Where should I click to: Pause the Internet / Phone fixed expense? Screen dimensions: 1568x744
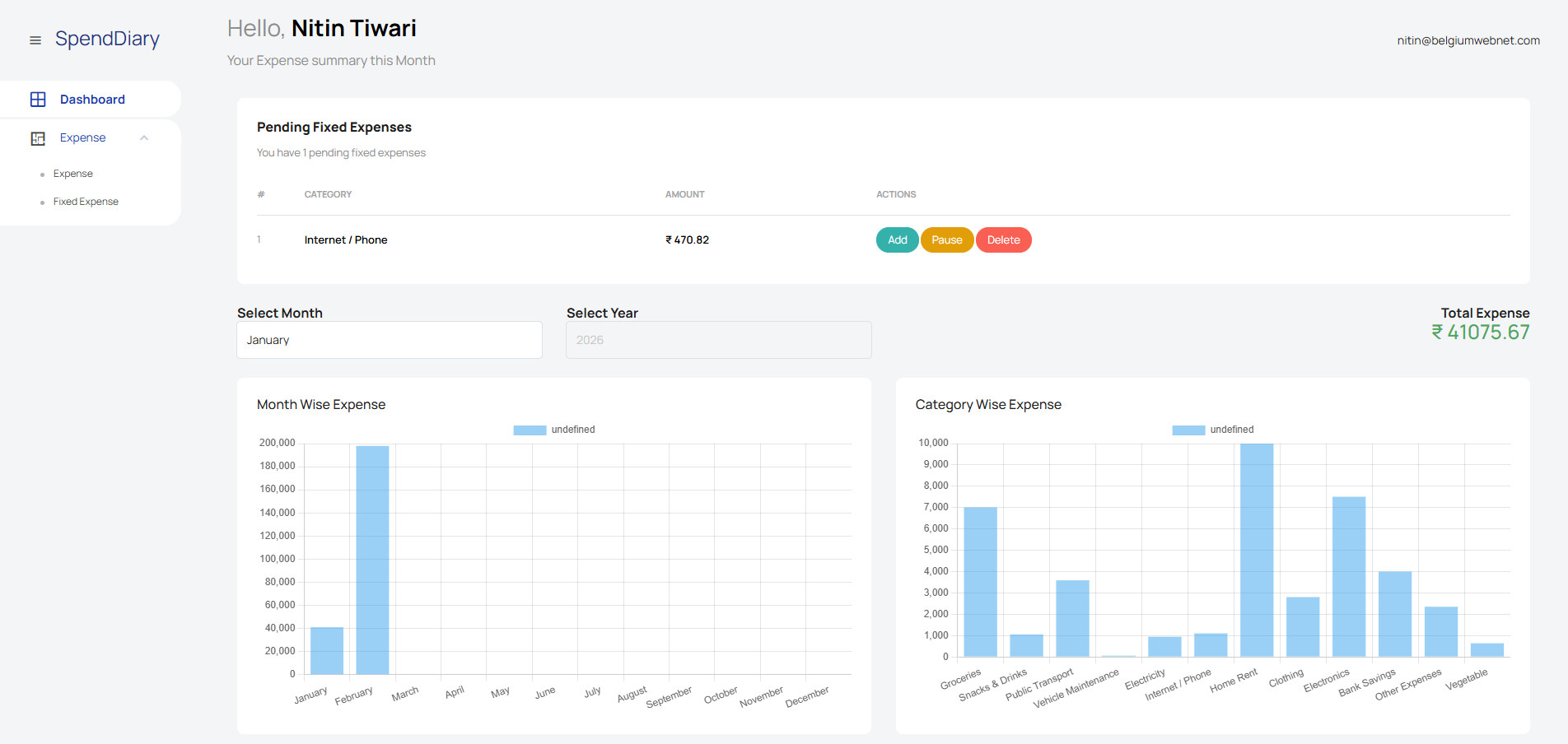(x=947, y=239)
